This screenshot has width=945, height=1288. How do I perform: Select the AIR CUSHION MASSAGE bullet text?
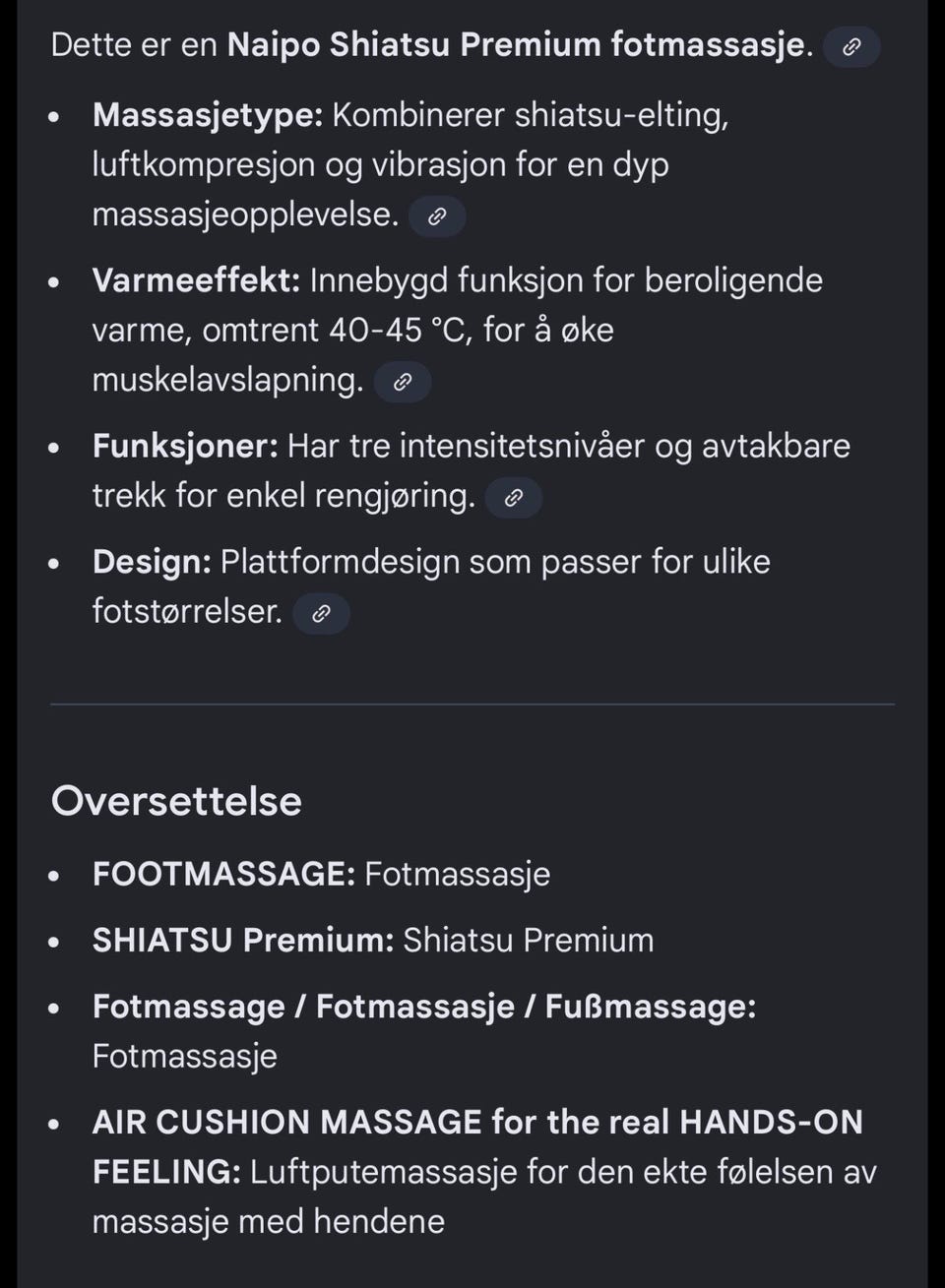point(476,1122)
